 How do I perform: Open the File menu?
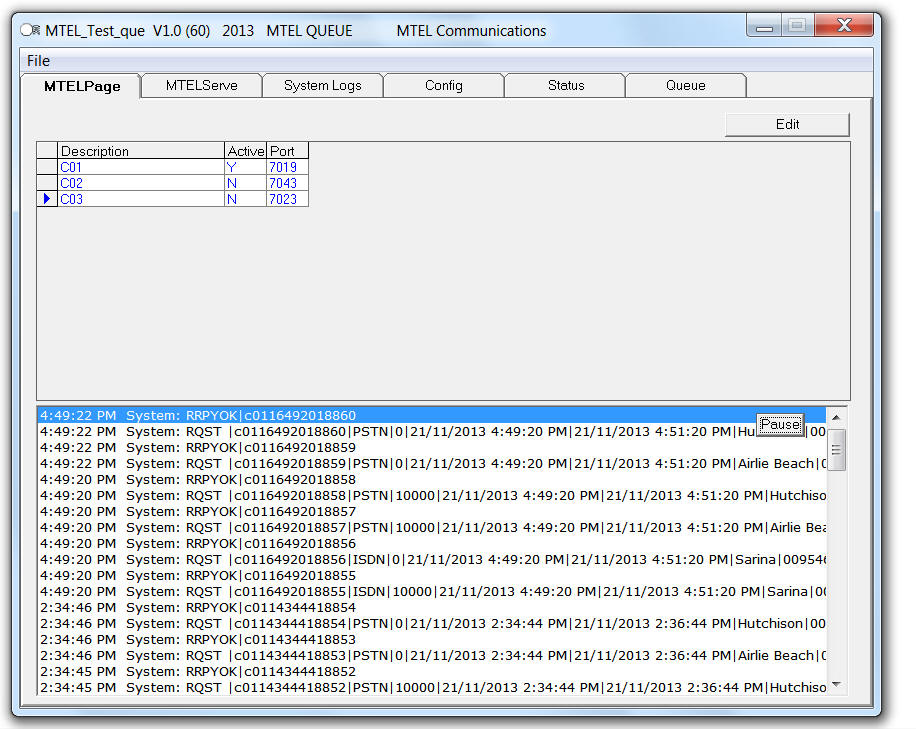tap(38, 61)
